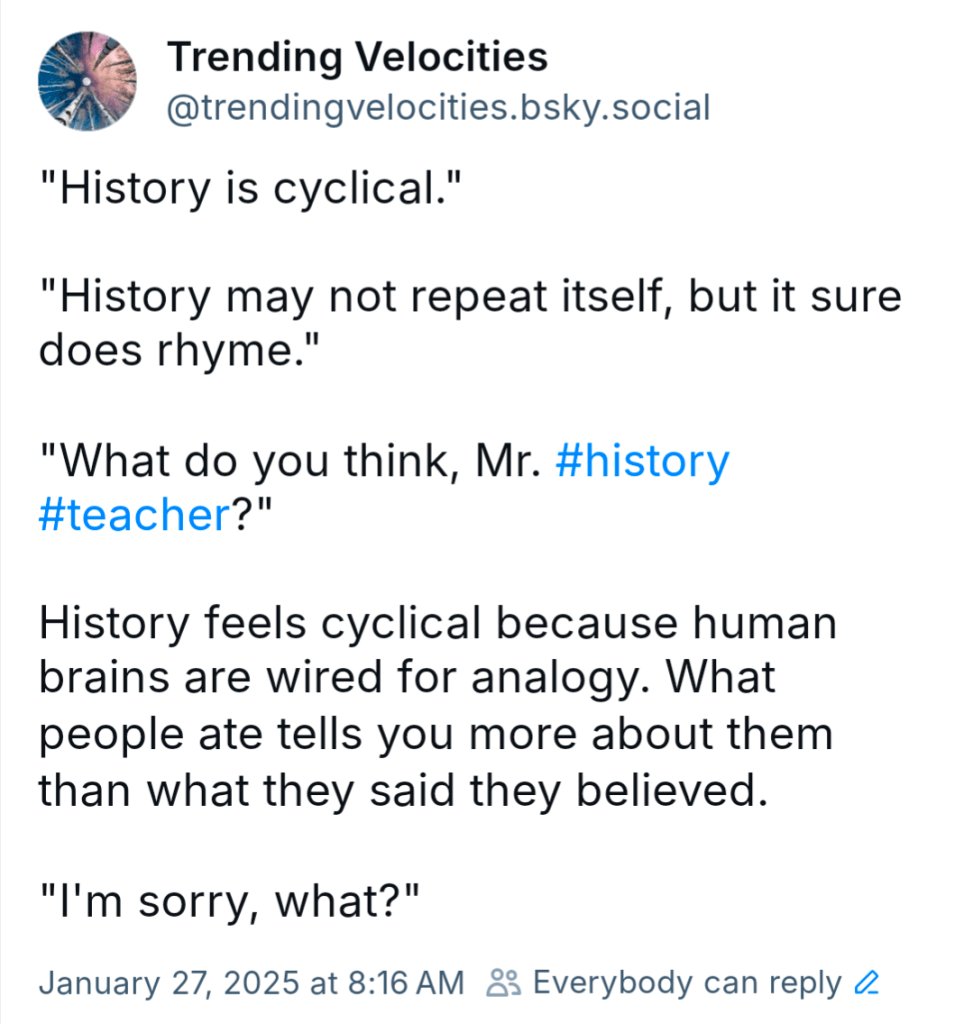Click the "What do you think, Mr." text
The image size is (973, 1024).
[290, 462]
